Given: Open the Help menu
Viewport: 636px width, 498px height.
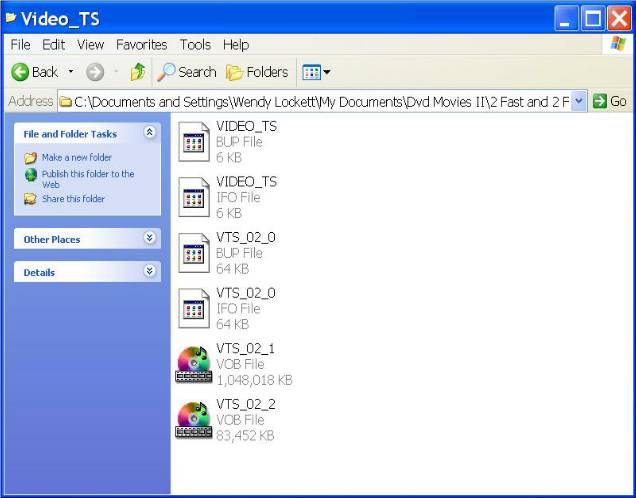Looking at the screenshot, I should 236,45.
